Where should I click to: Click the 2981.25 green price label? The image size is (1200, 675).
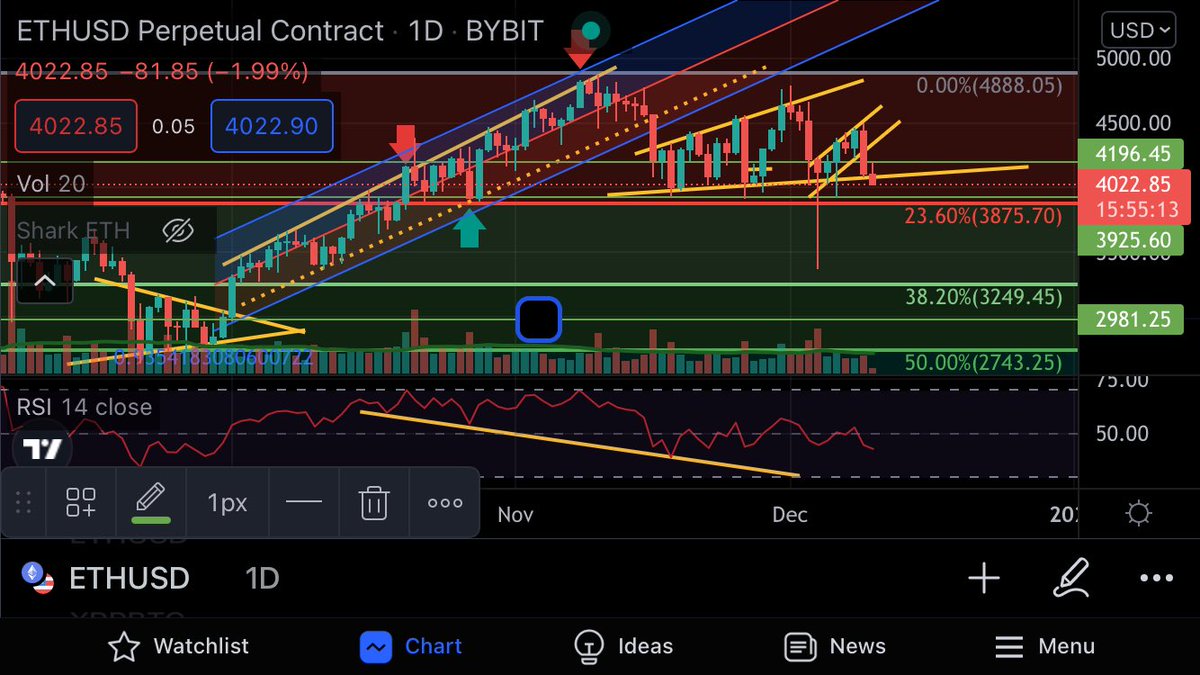1131,319
